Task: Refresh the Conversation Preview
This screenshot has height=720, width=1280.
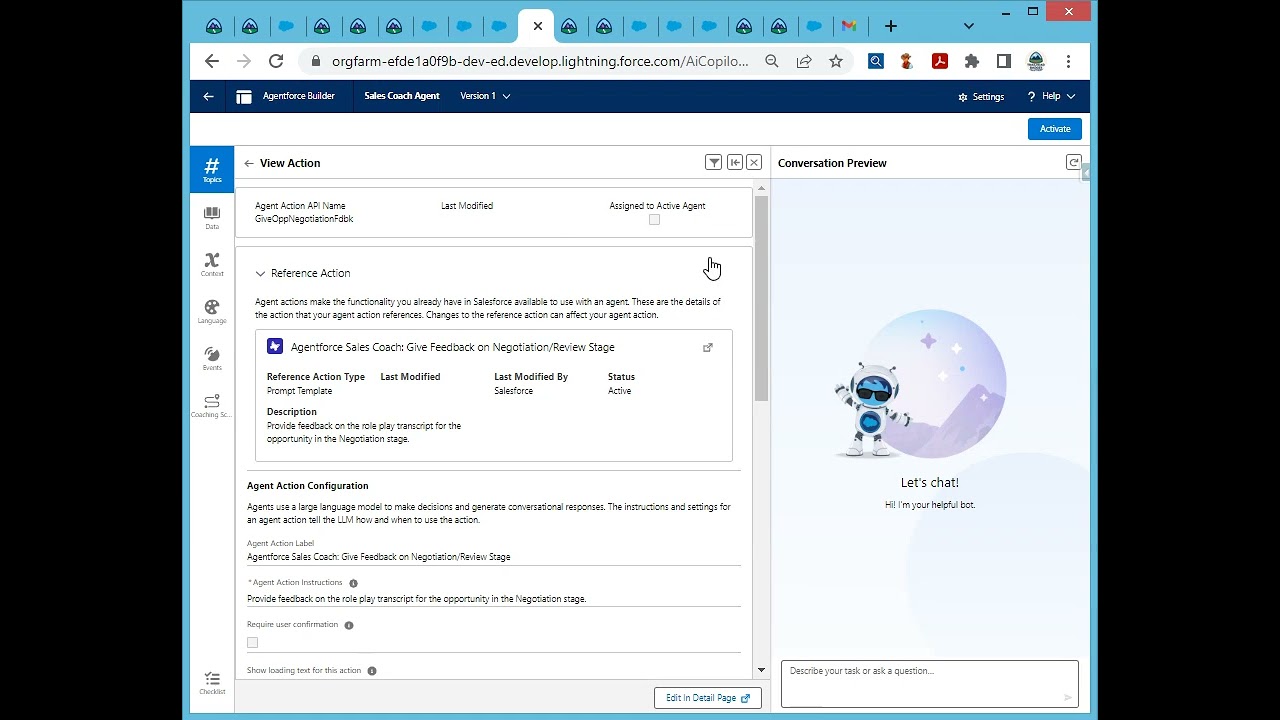Action: 1073,162
